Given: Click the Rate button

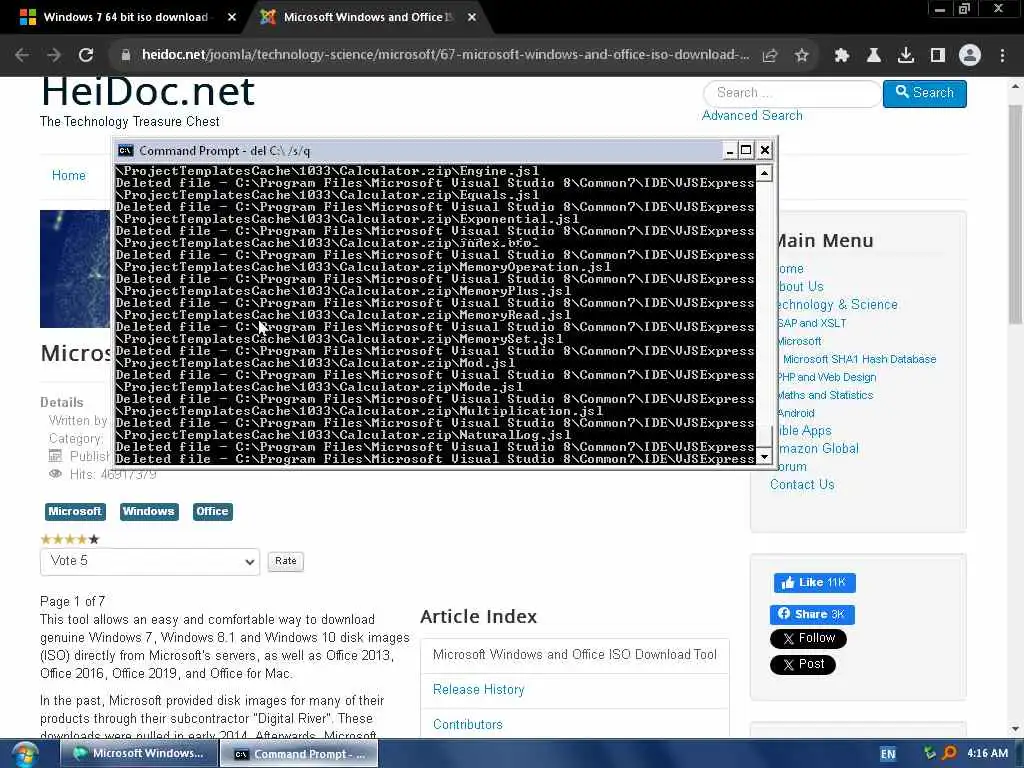Looking at the screenshot, I should point(285,561).
